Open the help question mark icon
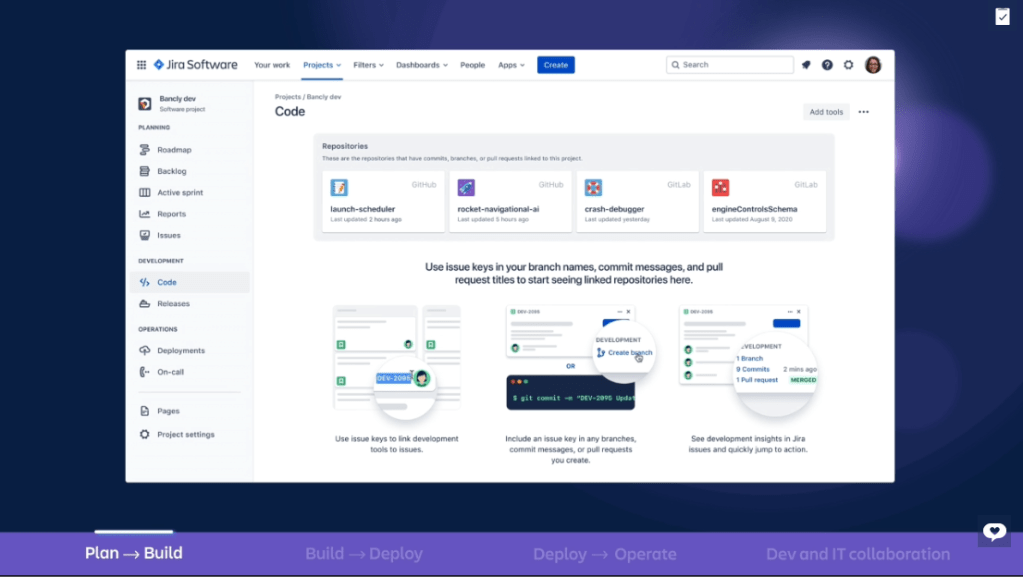The image size is (1023, 577). 827,65
